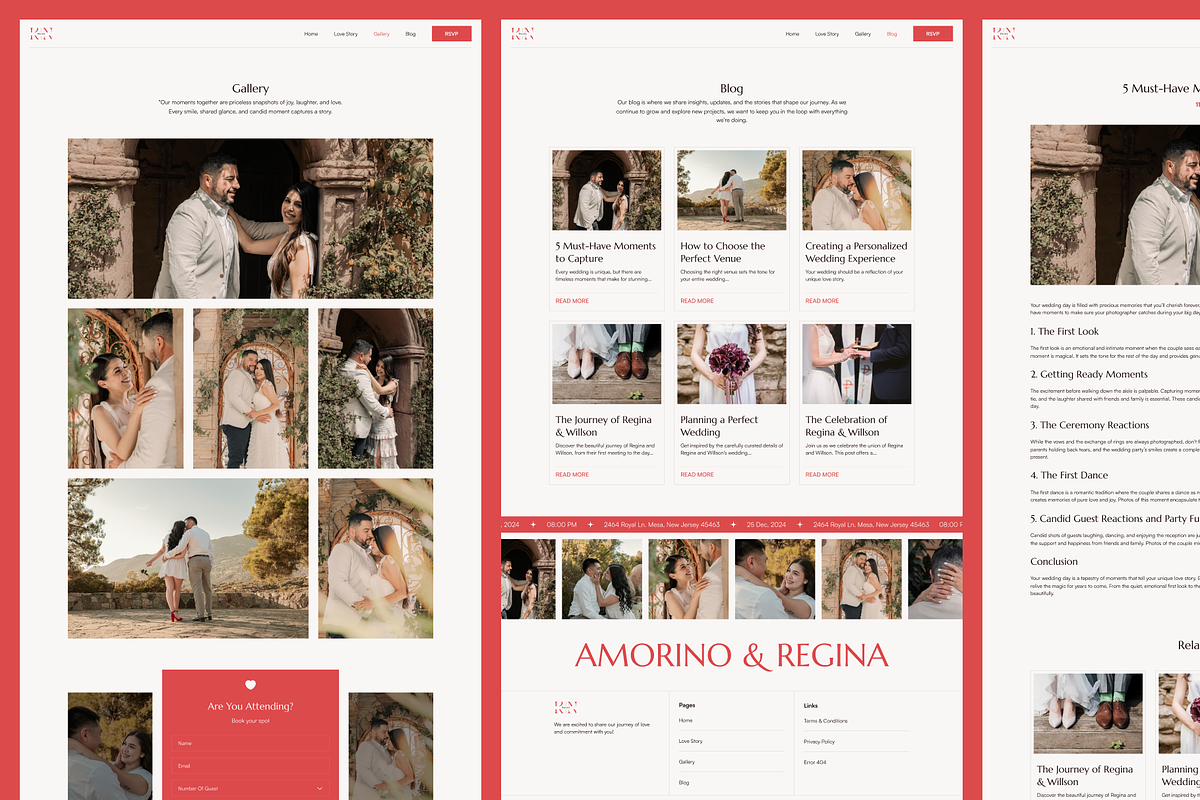The width and height of the screenshot is (1200, 800).
Task: Click the 'Gallery' page title heading
Action: point(250,89)
